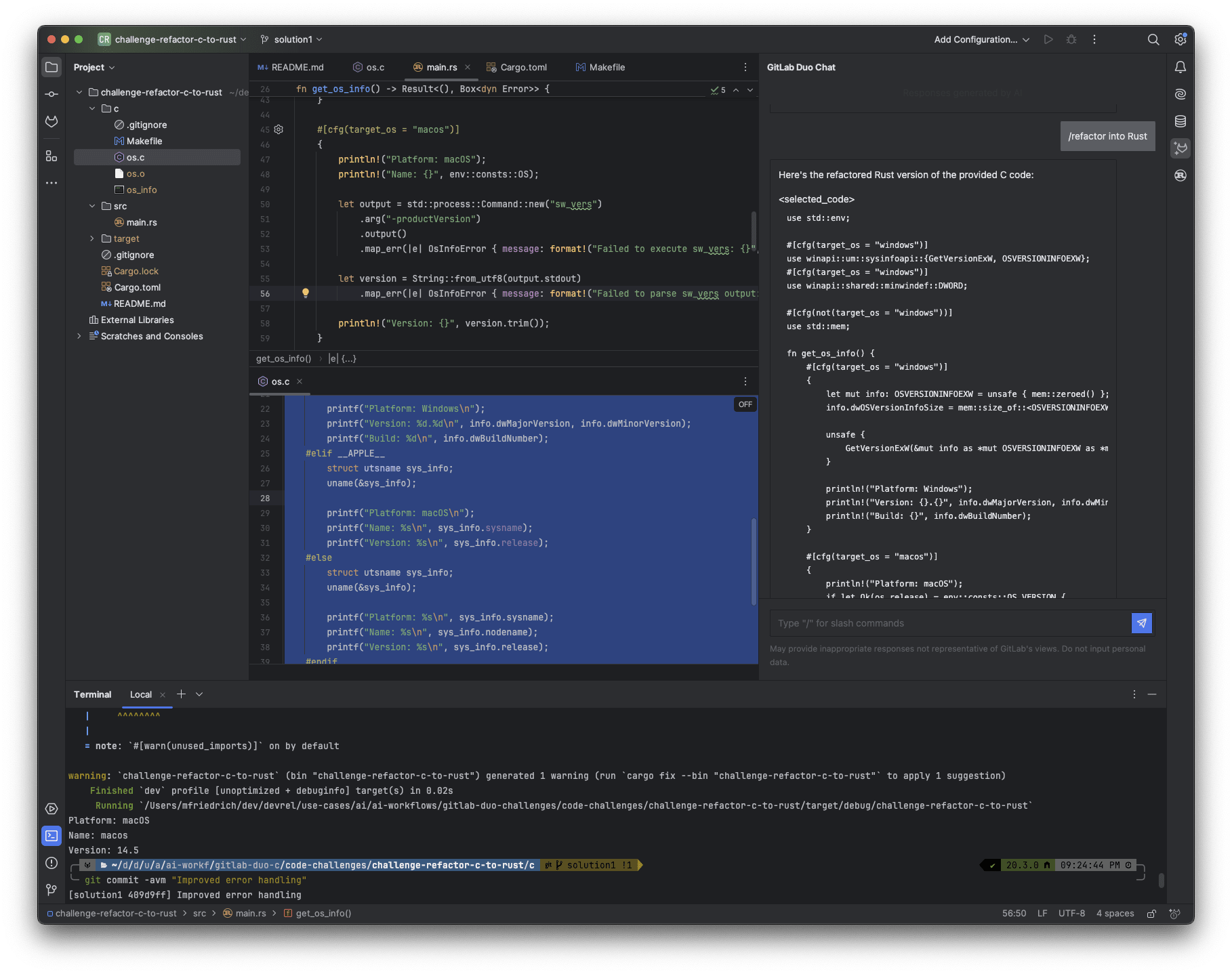Switch to the os.c tab in top editor

coord(369,67)
